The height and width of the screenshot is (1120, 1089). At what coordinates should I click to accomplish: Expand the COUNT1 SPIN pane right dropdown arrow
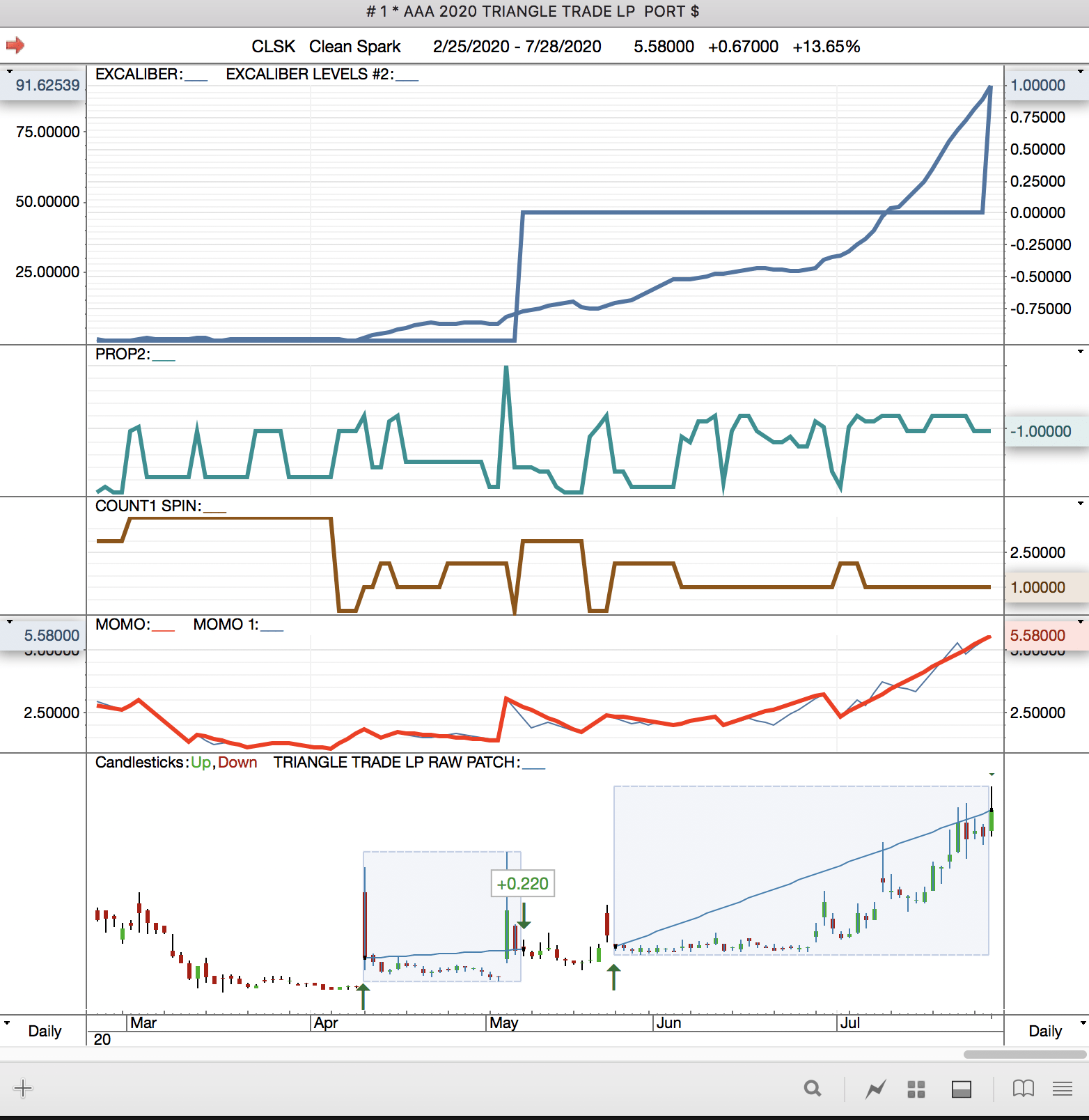point(1081,503)
